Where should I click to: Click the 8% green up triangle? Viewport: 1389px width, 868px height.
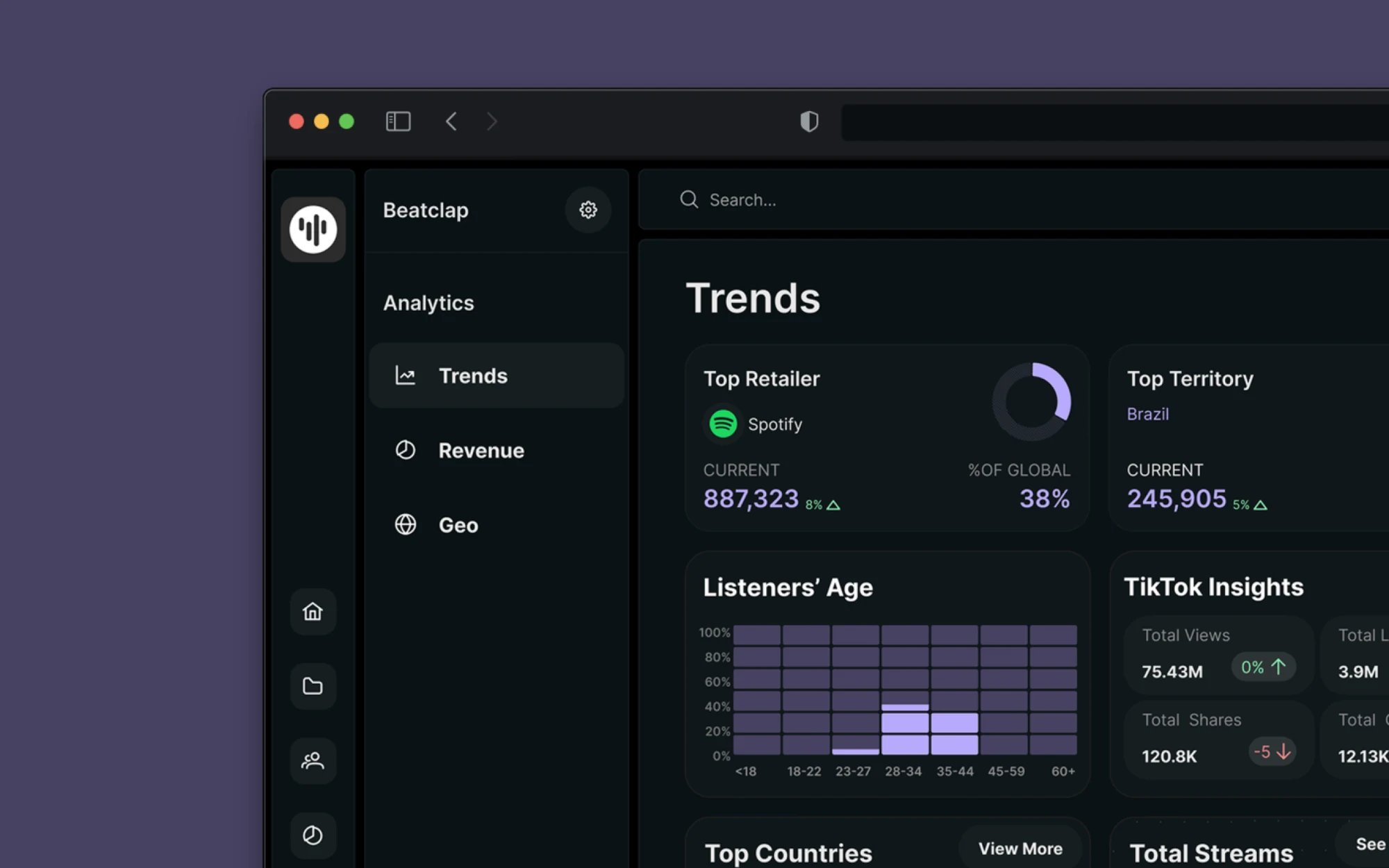tap(833, 505)
